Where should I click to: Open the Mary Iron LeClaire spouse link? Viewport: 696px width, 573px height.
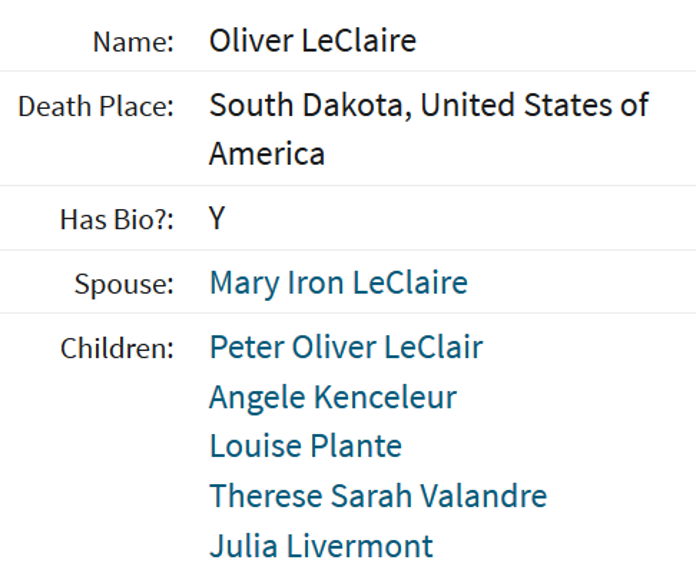click(338, 283)
